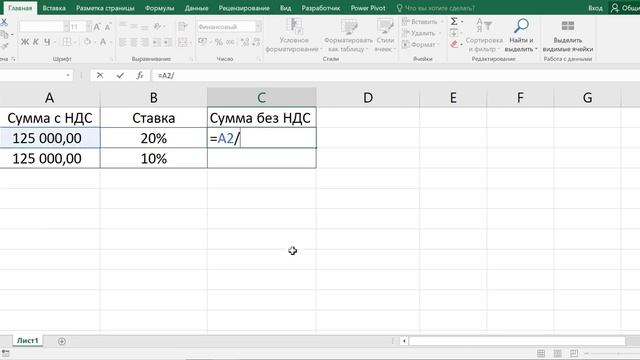Click Merge and Center icon
Viewport: 640px width, 360px height.
pyautogui.click(x=182, y=42)
